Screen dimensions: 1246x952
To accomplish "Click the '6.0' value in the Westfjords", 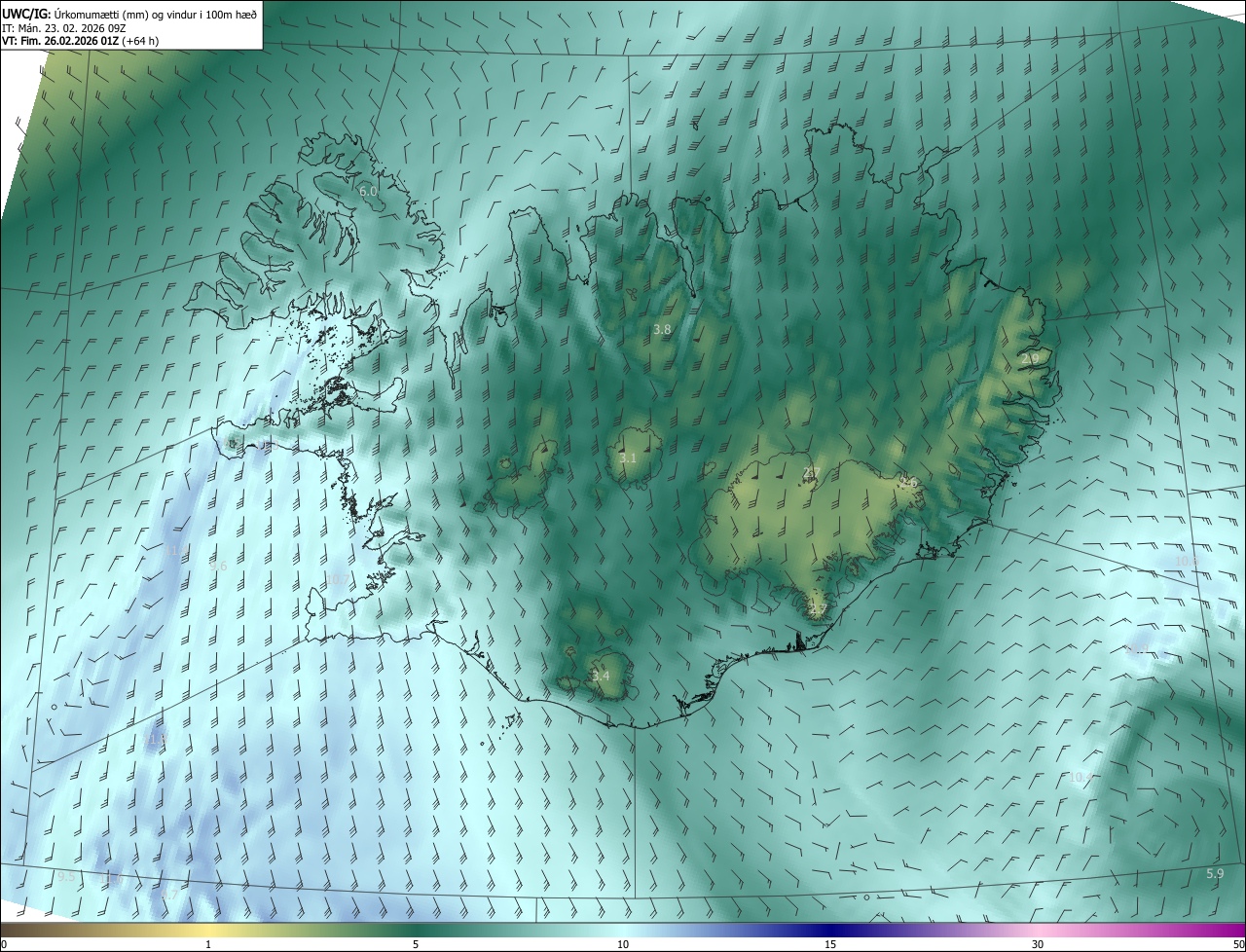I will pos(368,192).
